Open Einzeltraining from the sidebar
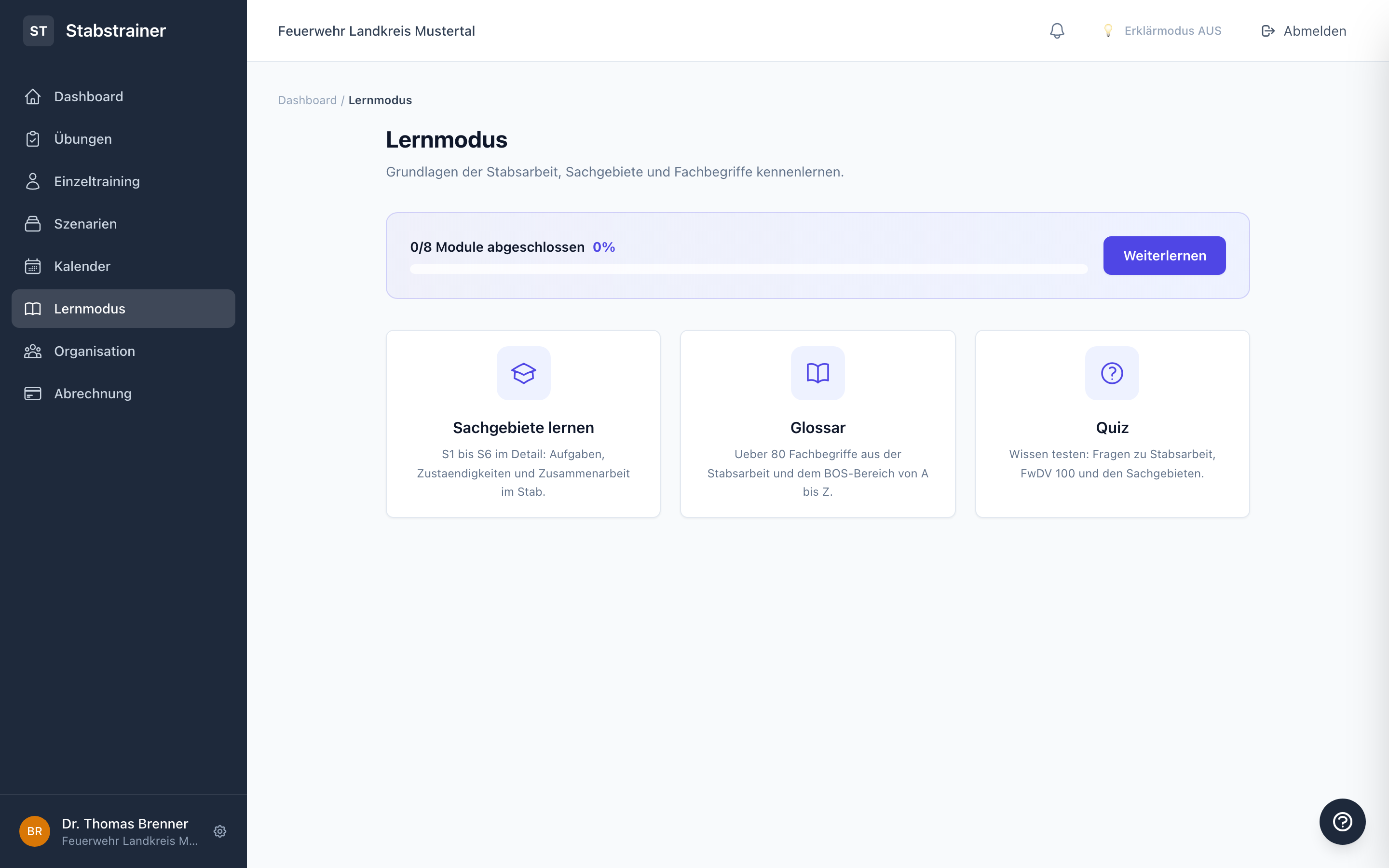The image size is (1389, 868). [x=96, y=181]
